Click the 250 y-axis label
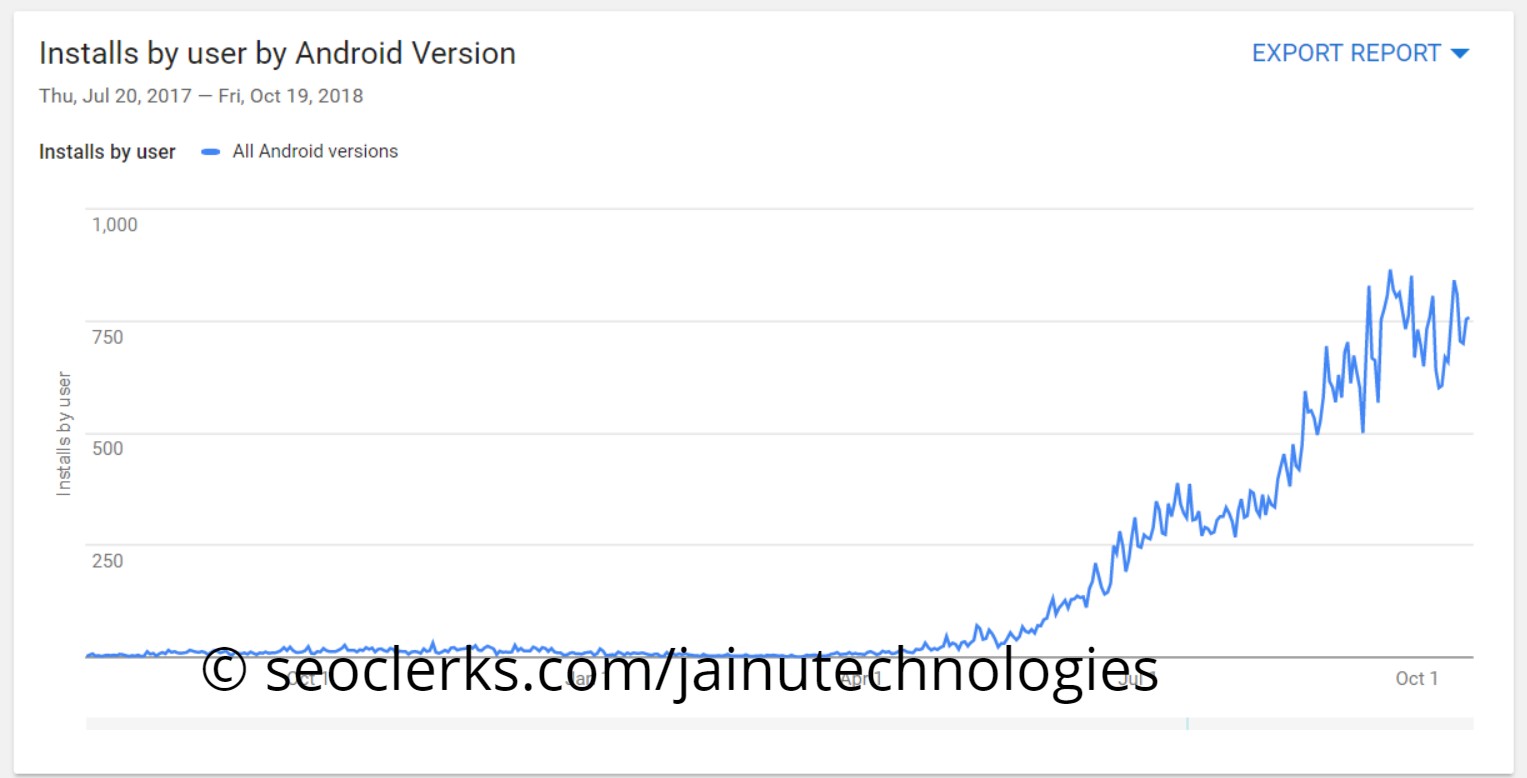The image size is (1527, 778). [107, 560]
